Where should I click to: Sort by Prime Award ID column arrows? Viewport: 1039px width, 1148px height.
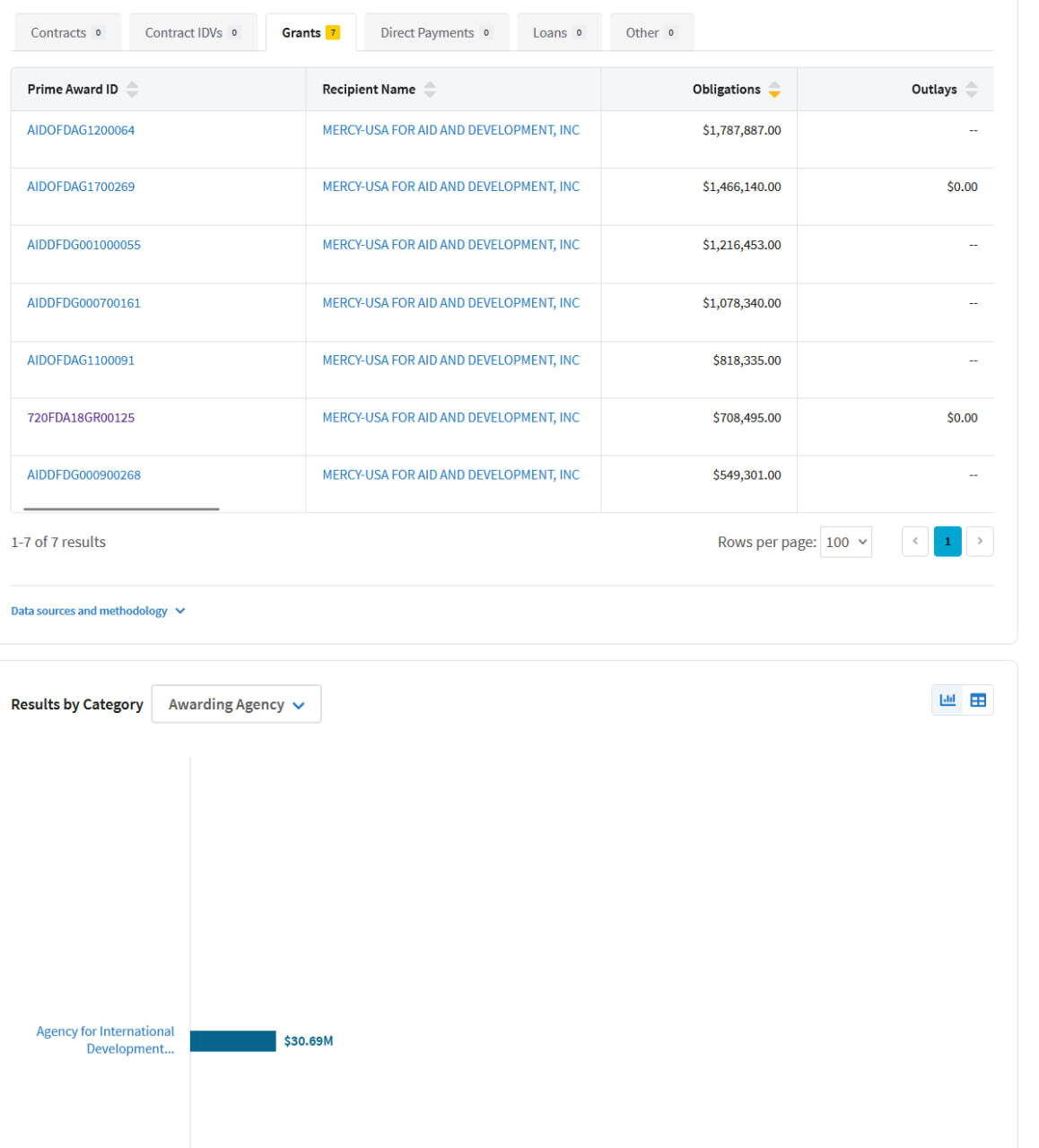point(132,90)
